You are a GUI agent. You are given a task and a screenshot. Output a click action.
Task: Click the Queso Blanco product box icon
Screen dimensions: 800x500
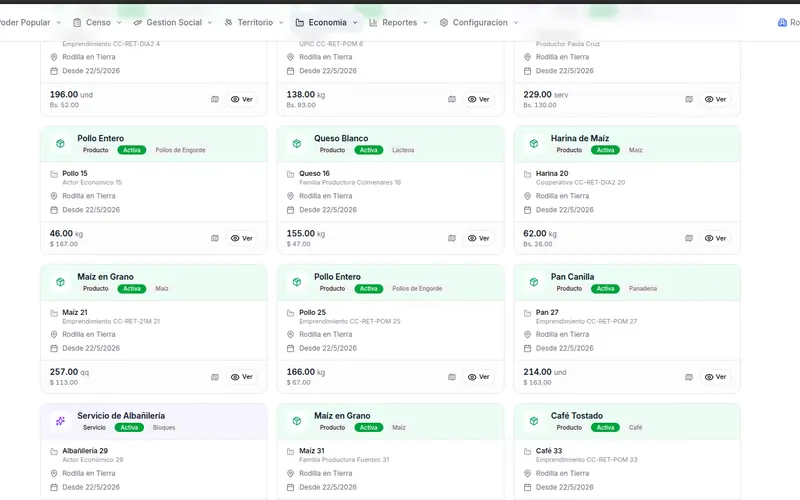297,144
